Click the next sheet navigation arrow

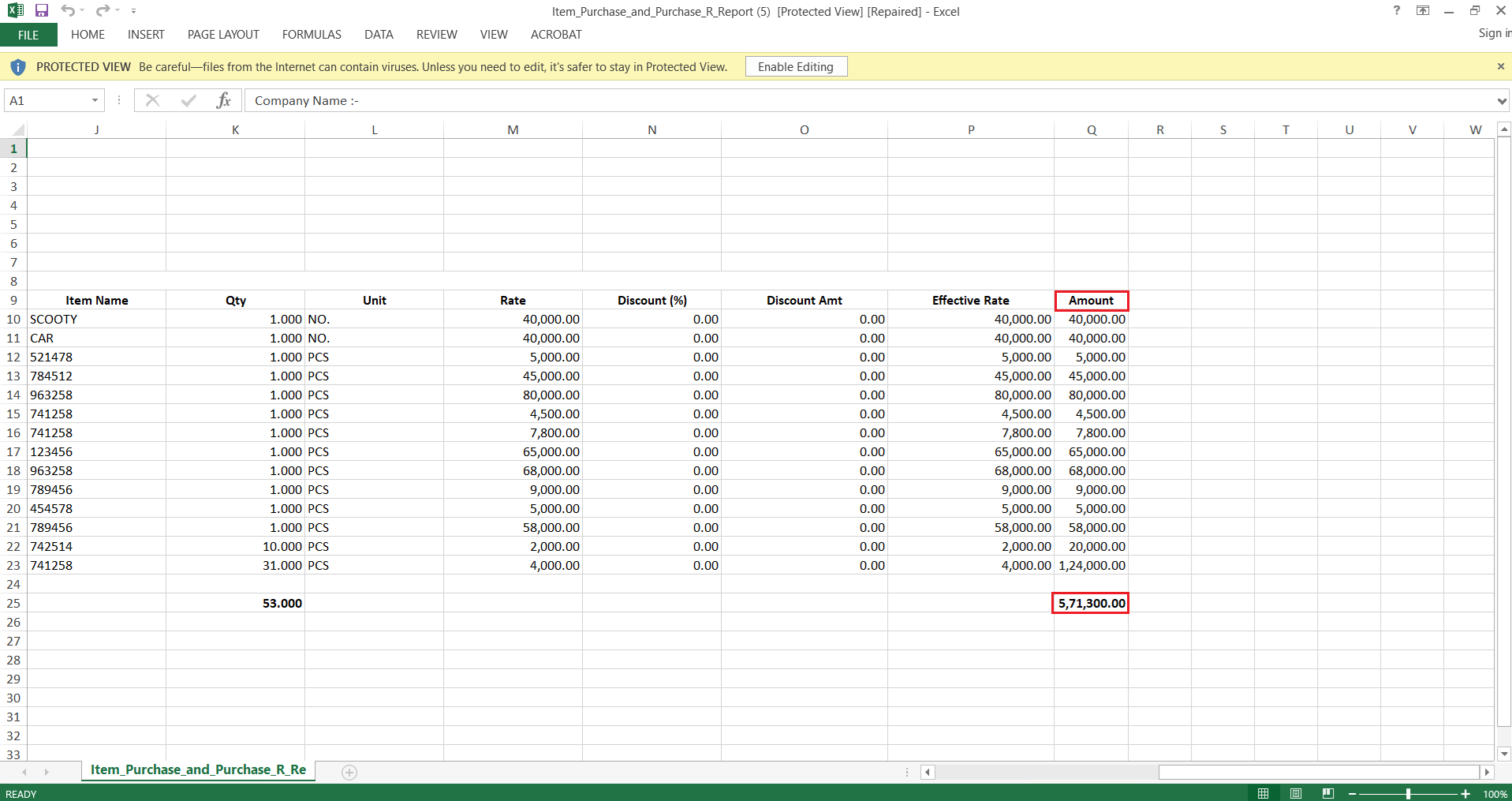(47, 772)
